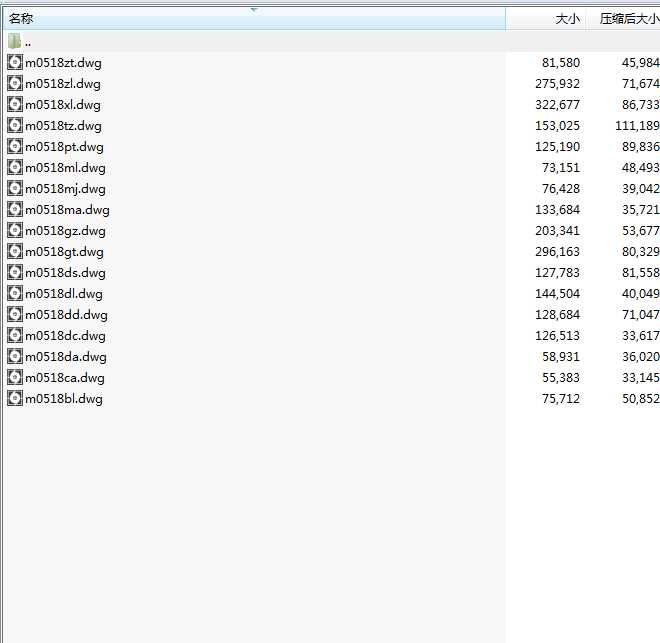Sort by the 压缩后大小 column header
This screenshot has height=643, width=660.
point(623,19)
